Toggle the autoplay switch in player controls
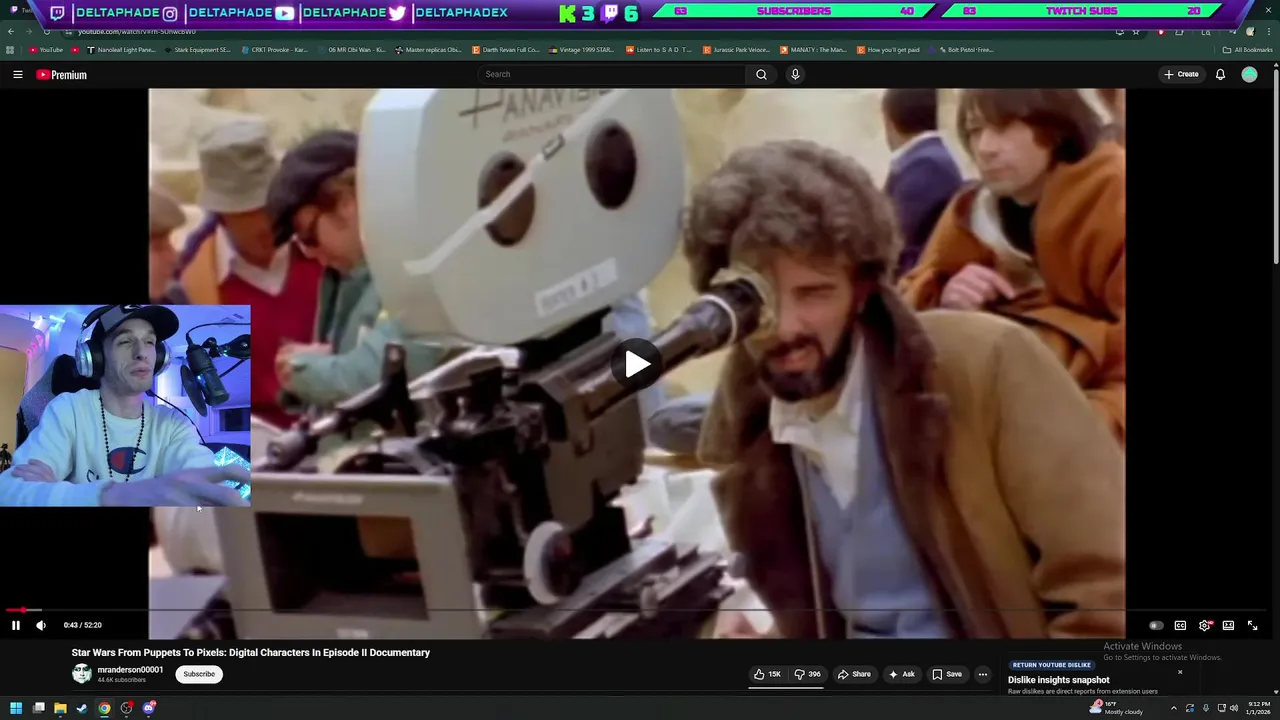Viewport: 1280px width, 720px height. [x=1155, y=626]
